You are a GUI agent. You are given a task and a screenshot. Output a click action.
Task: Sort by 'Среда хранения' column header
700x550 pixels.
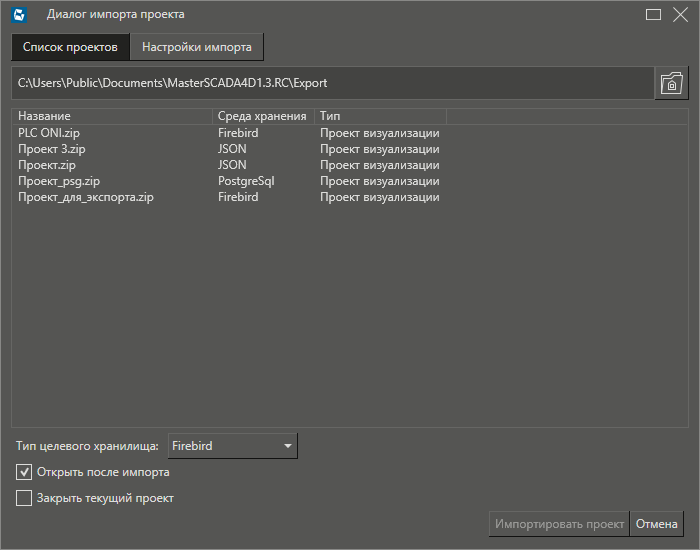point(262,116)
